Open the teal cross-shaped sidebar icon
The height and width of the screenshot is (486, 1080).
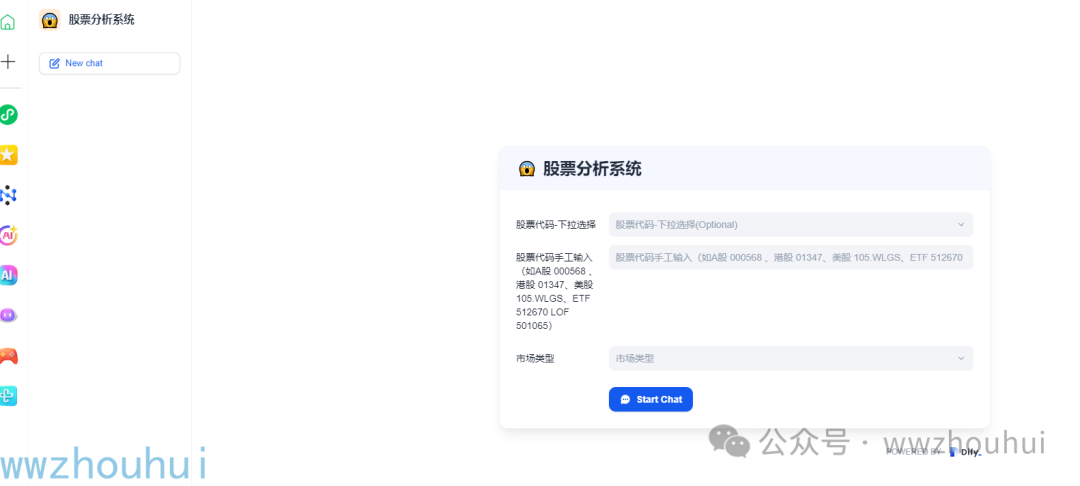pyautogui.click(x=8, y=396)
